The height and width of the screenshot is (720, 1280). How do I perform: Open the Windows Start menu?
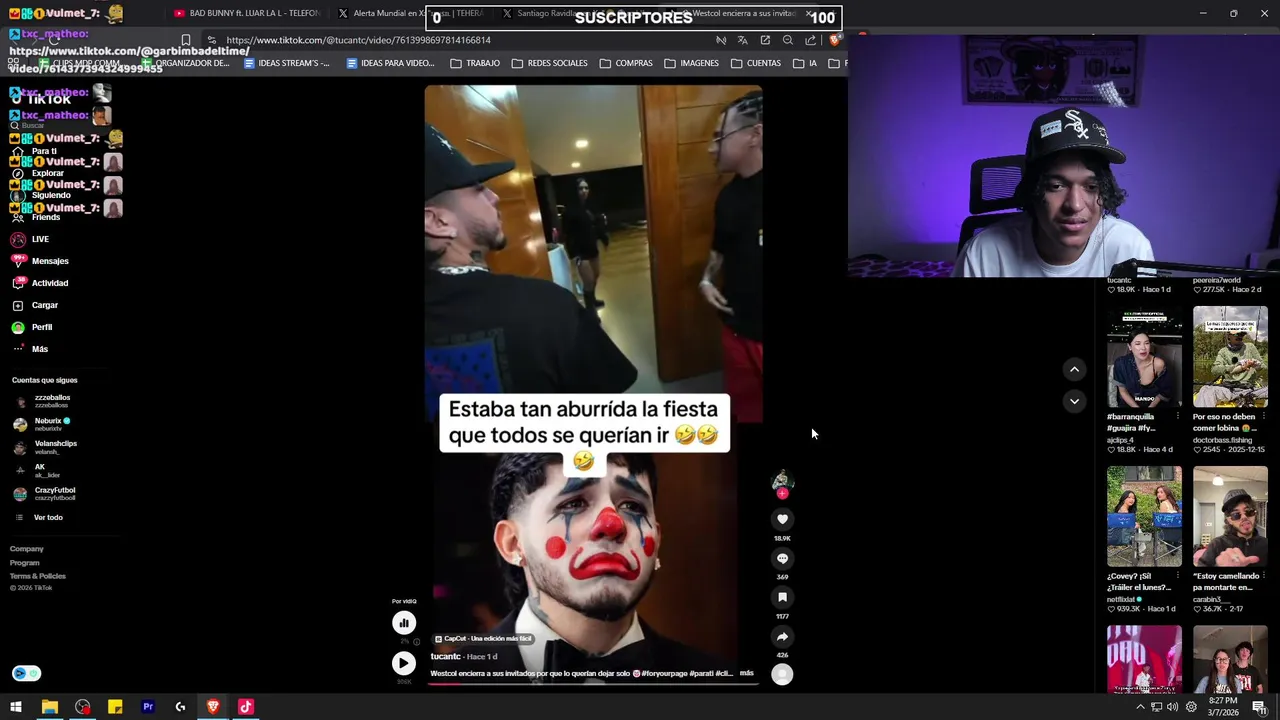[16, 707]
